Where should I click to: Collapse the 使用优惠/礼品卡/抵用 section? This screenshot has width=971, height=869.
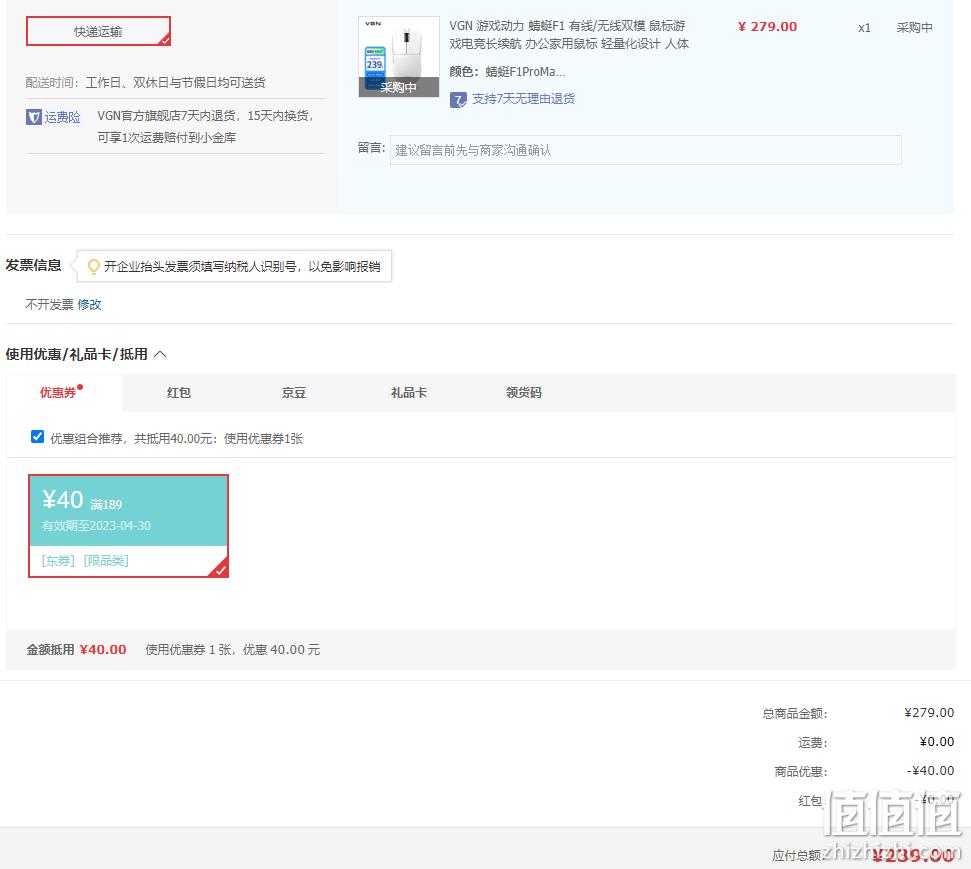[x=160, y=354]
